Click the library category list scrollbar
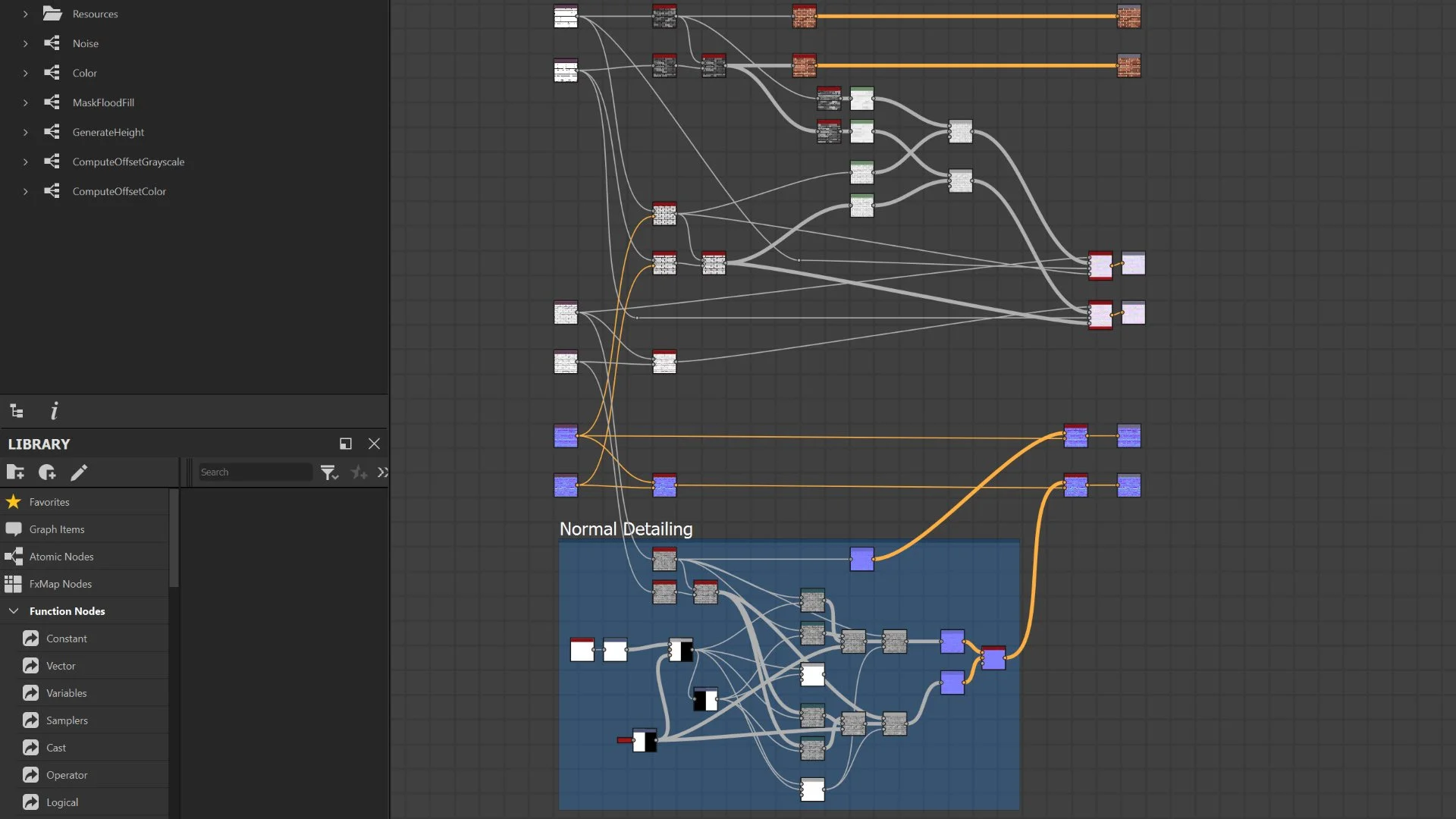 pos(174,538)
